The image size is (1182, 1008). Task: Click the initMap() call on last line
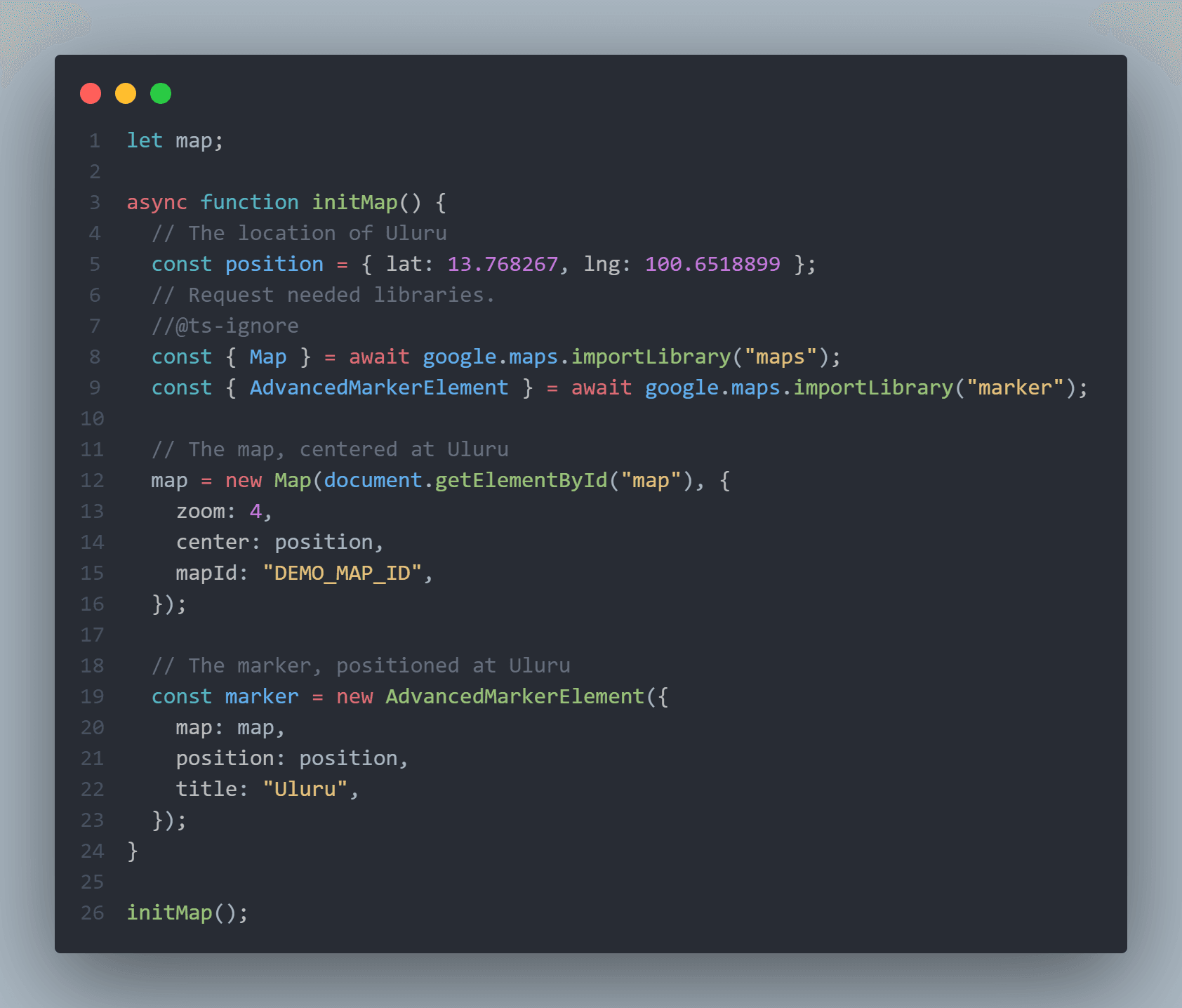(x=187, y=913)
